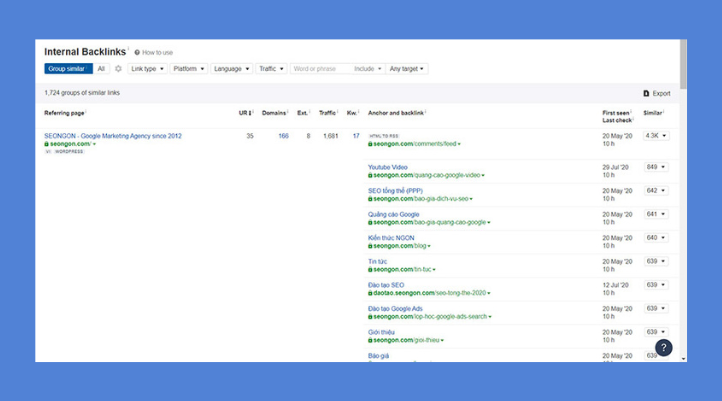Open the seongon.com/lop-hoc-google-ads-search URL
This screenshot has height=401, width=722.
click(x=429, y=317)
